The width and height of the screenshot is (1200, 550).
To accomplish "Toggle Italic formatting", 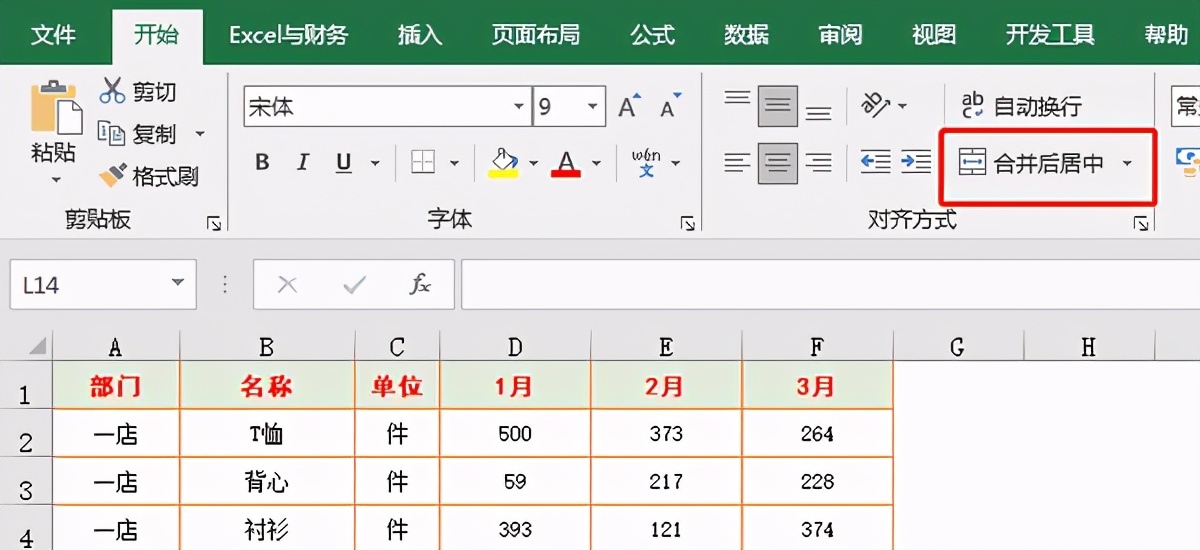I will [x=304, y=162].
